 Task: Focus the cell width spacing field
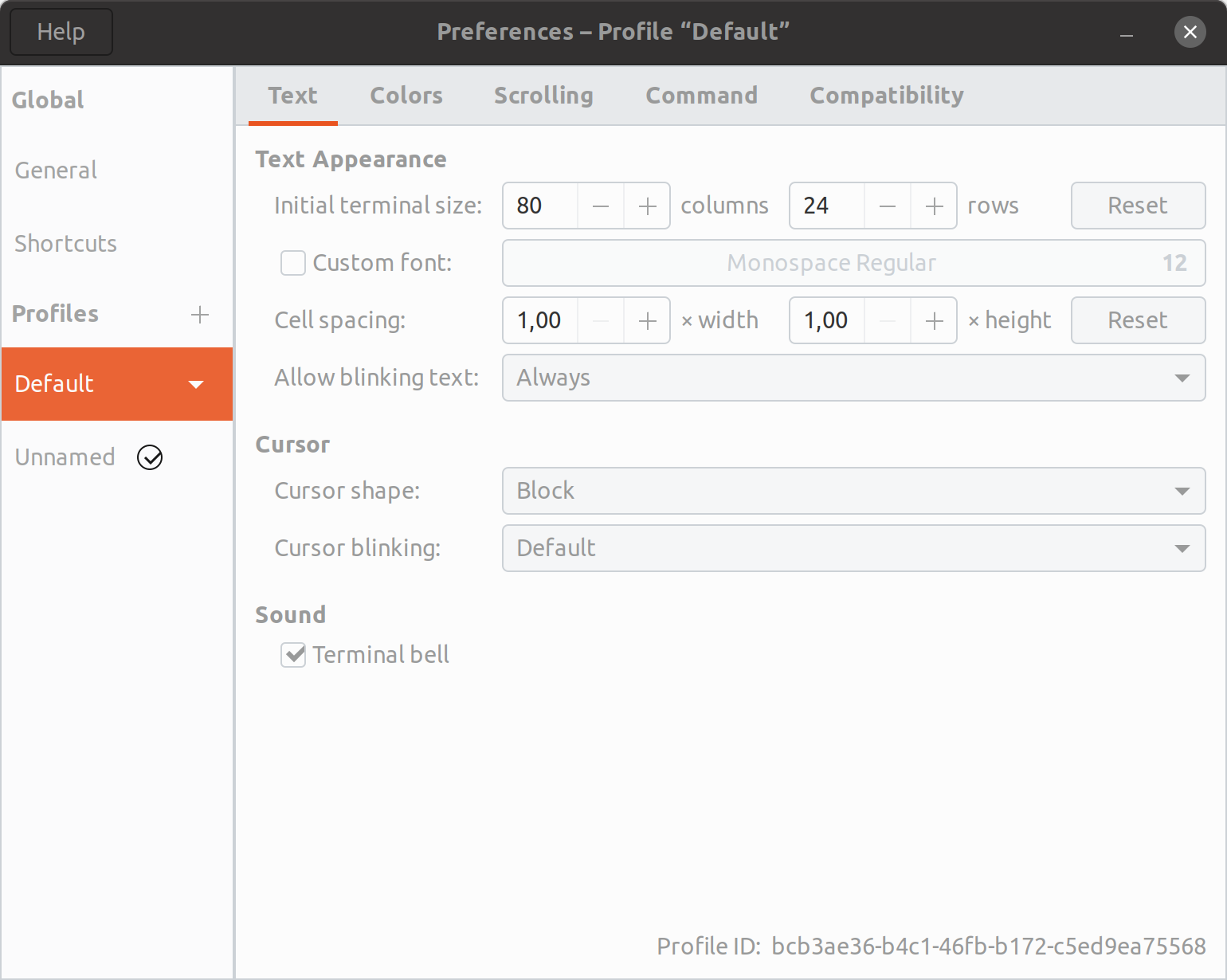(x=540, y=320)
